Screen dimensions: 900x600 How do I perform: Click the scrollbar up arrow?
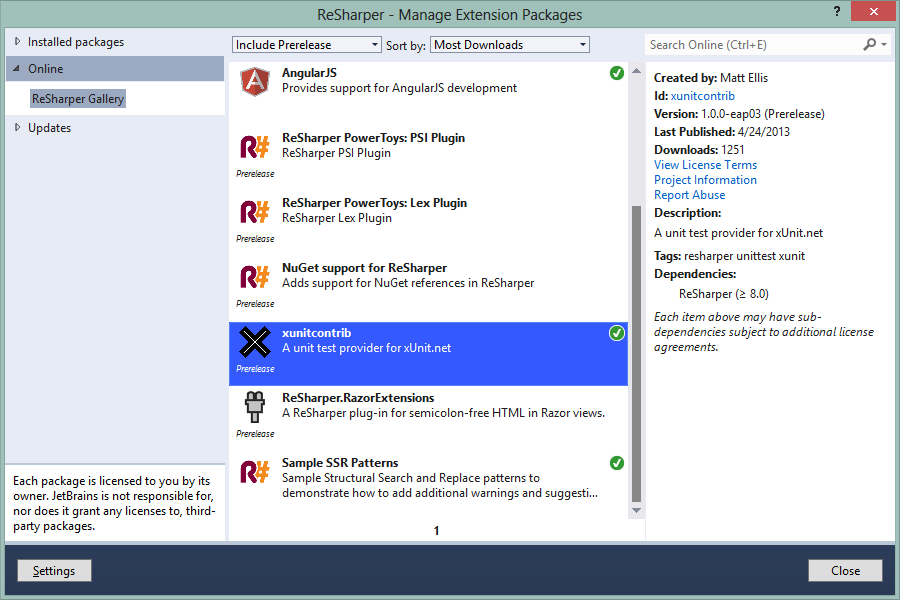point(637,71)
